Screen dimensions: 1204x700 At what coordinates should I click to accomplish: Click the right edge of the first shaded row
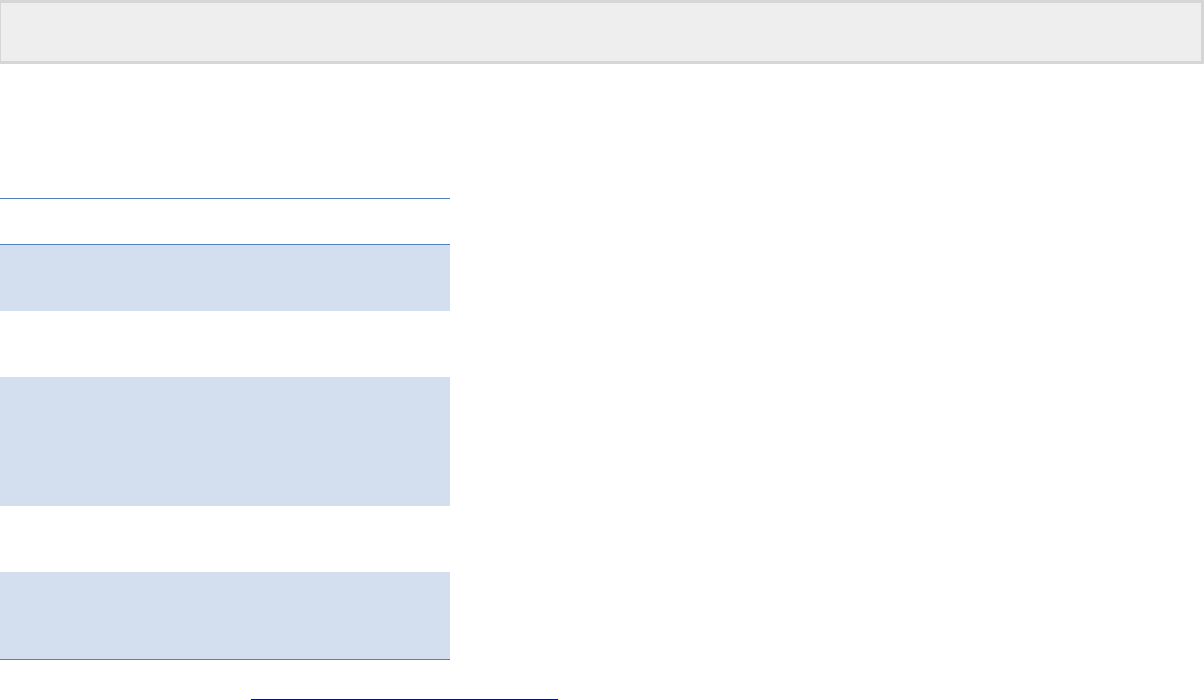point(444,278)
